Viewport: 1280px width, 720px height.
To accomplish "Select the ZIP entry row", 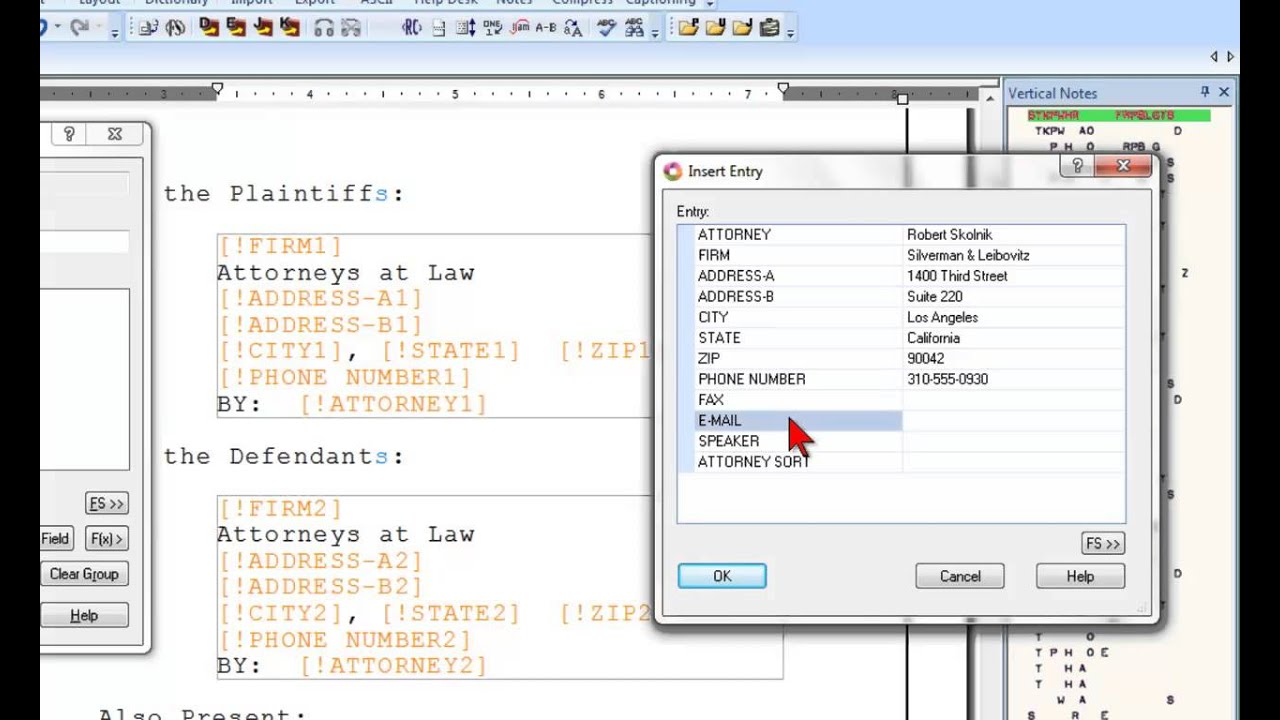I will coord(901,358).
